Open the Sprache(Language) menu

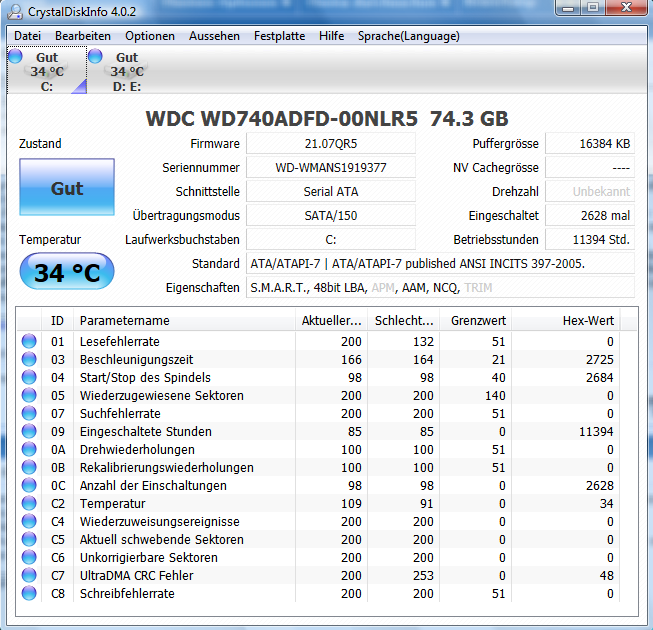click(409, 36)
